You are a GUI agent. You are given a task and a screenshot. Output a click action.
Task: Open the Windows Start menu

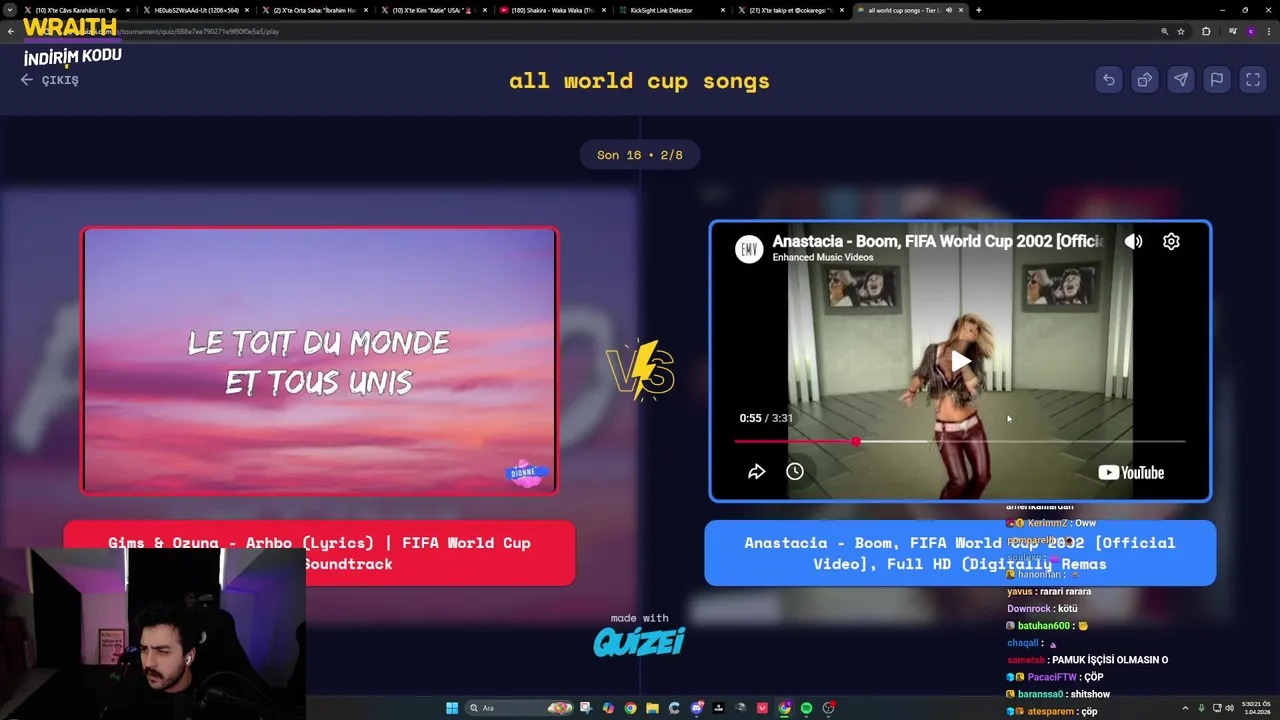point(452,708)
